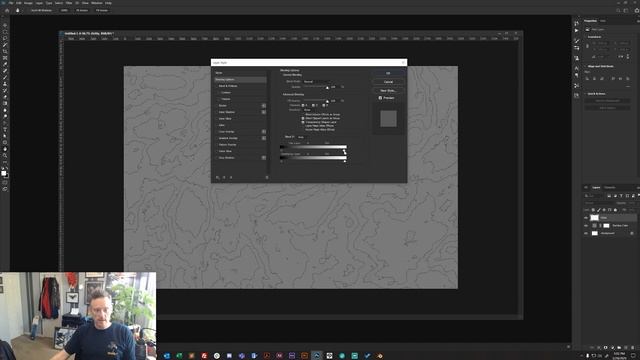Enable the Bevel & Emboss effect checkbox
Image resolution: width=640 pixels, height=360 pixels.
[217, 86]
